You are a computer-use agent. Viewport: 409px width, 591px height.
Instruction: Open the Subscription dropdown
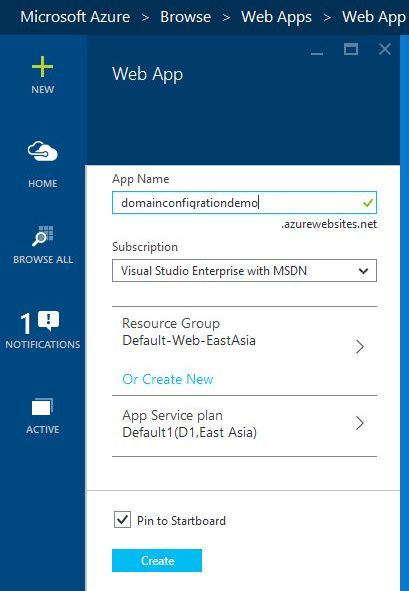[x=244, y=271]
